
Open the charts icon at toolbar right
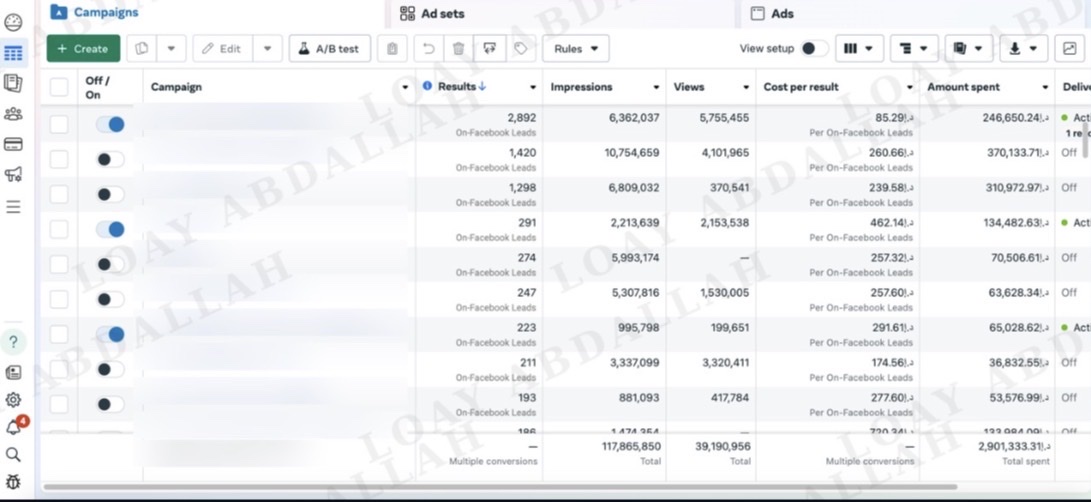(1069, 49)
